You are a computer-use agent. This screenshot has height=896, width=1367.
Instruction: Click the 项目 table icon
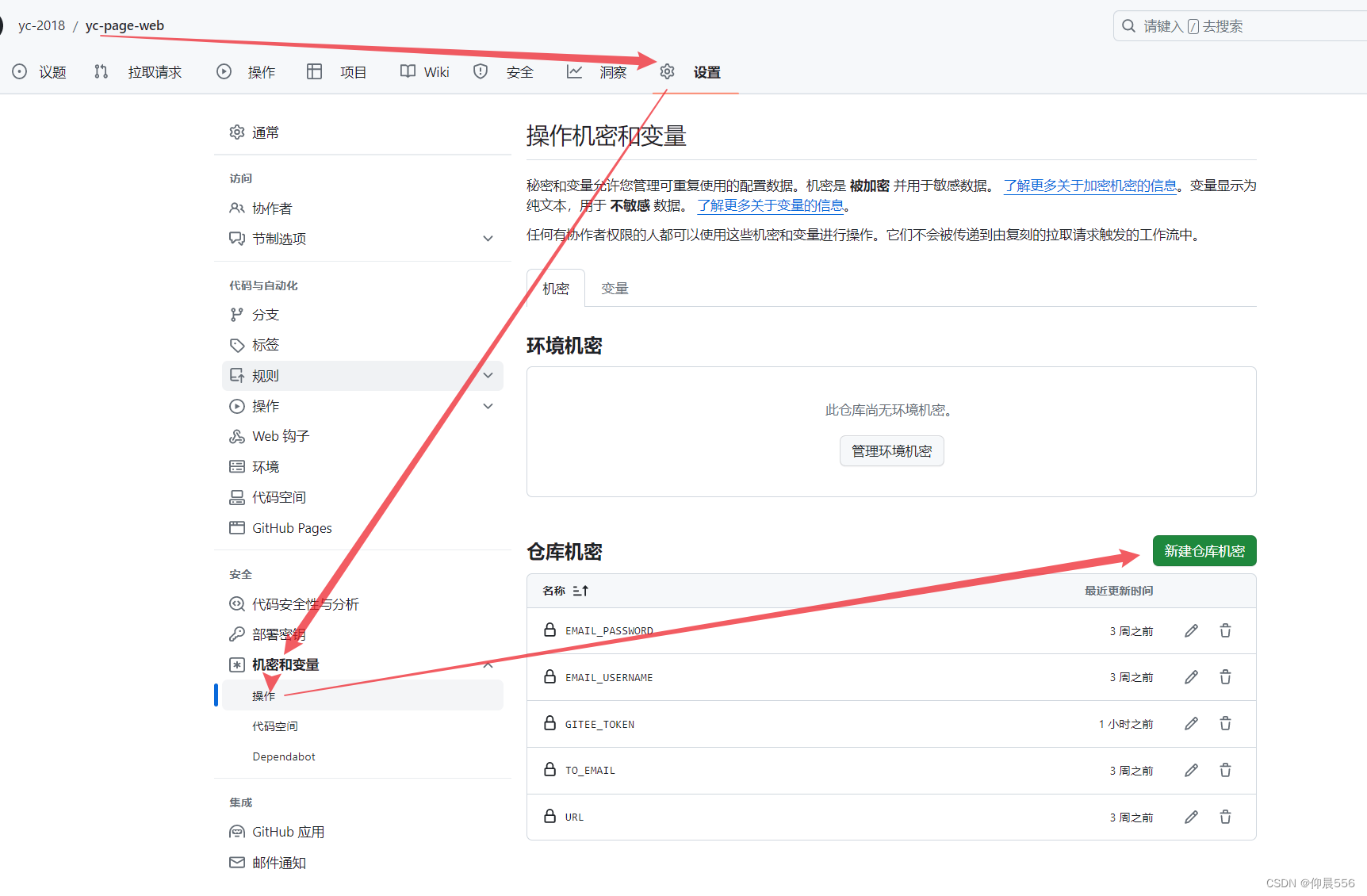[x=314, y=71]
